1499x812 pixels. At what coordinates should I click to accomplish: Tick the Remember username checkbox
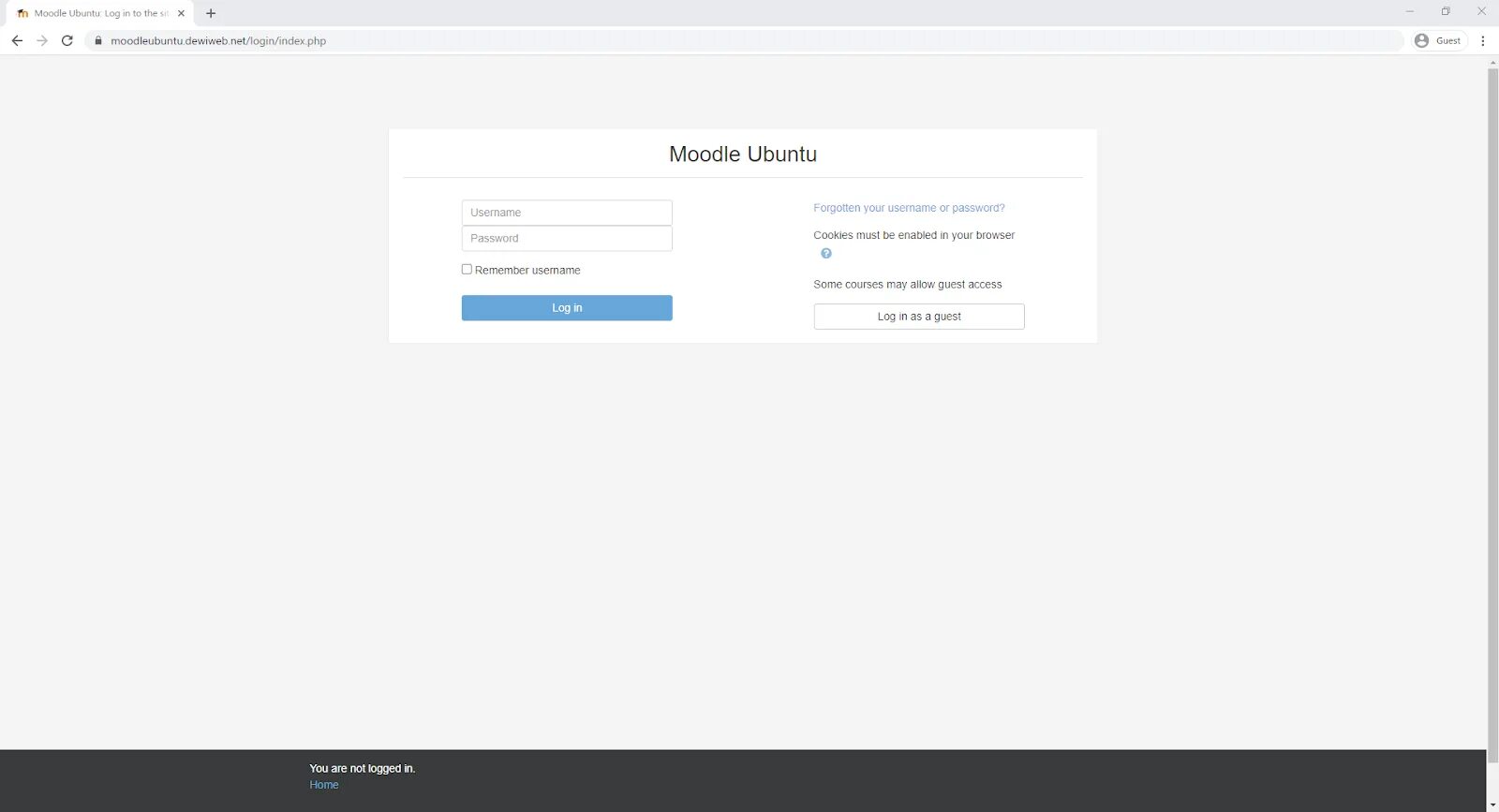point(467,269)
